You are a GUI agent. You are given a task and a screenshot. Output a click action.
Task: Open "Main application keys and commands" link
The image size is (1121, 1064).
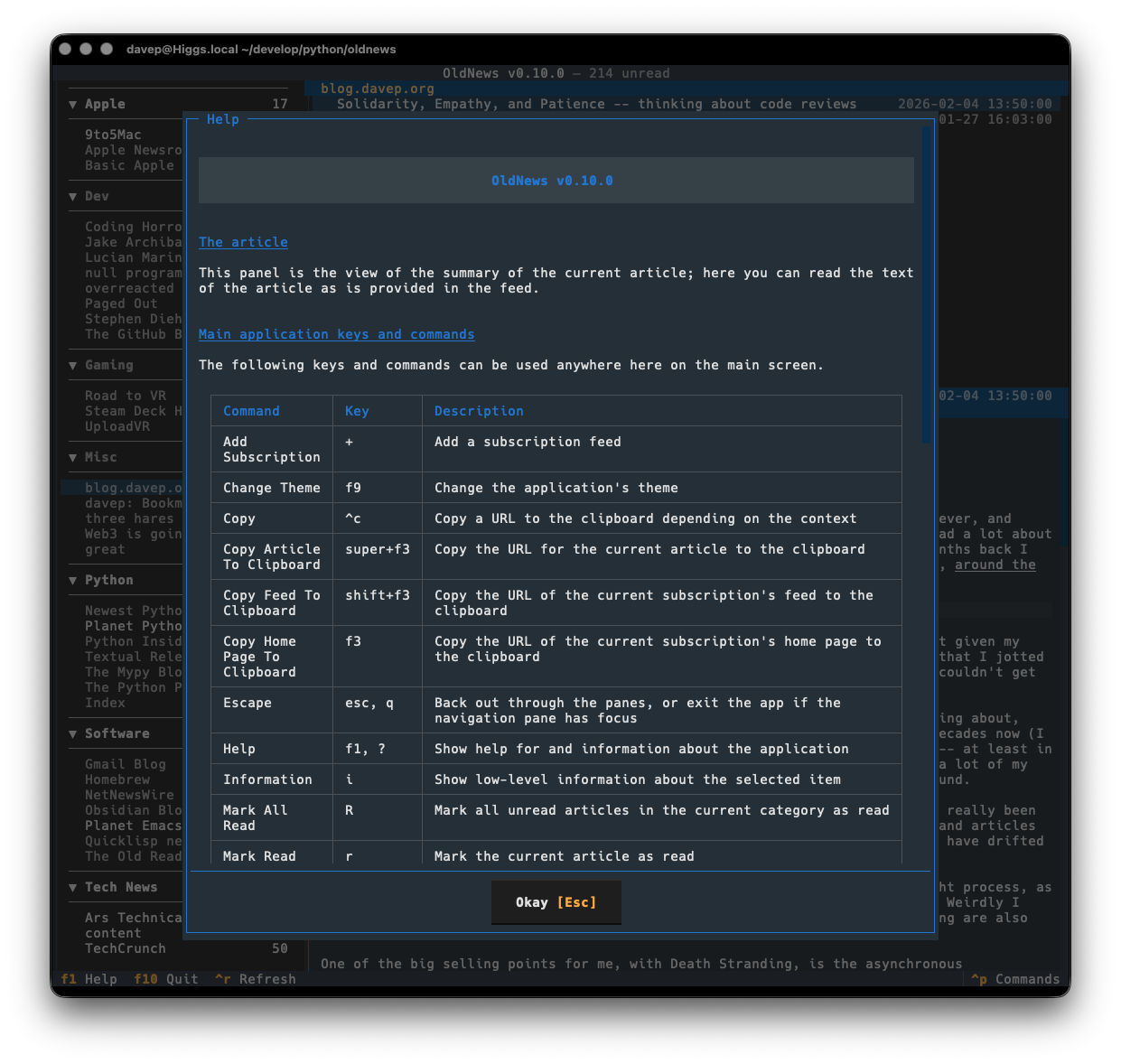point(336,334)
